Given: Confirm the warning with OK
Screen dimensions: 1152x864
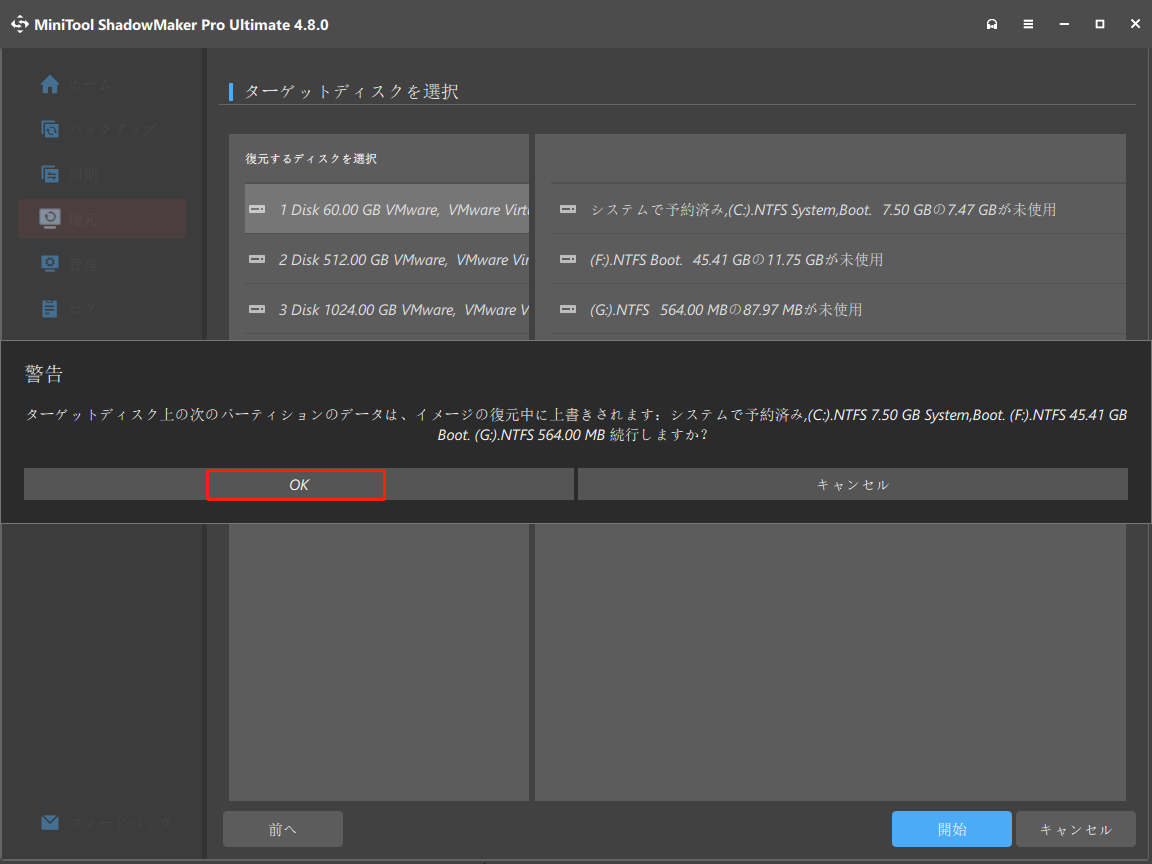Looking at the screenshot, I should tap(298, 485).
